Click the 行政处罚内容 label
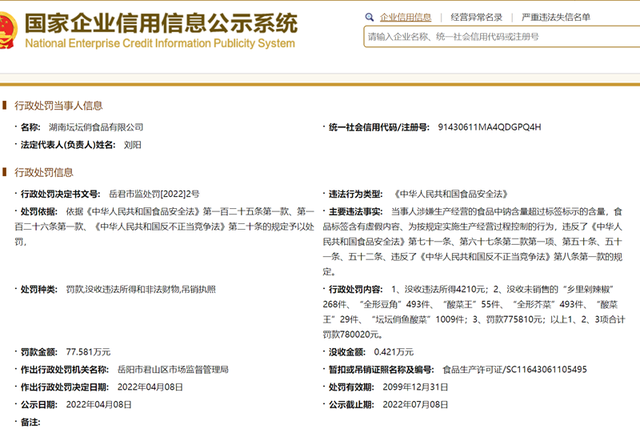The image size is (640, 433). click(356, 289)
